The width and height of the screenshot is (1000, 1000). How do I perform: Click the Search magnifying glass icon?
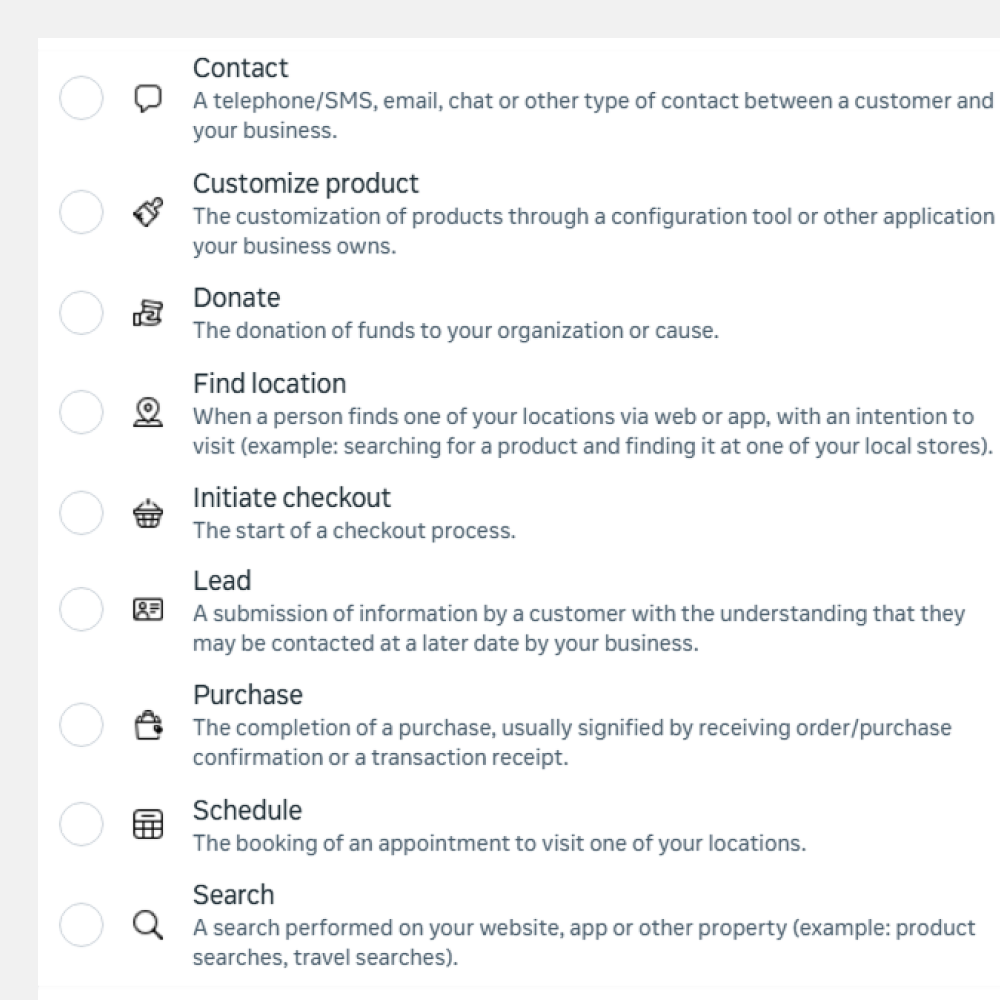click(x=150, y=925)
